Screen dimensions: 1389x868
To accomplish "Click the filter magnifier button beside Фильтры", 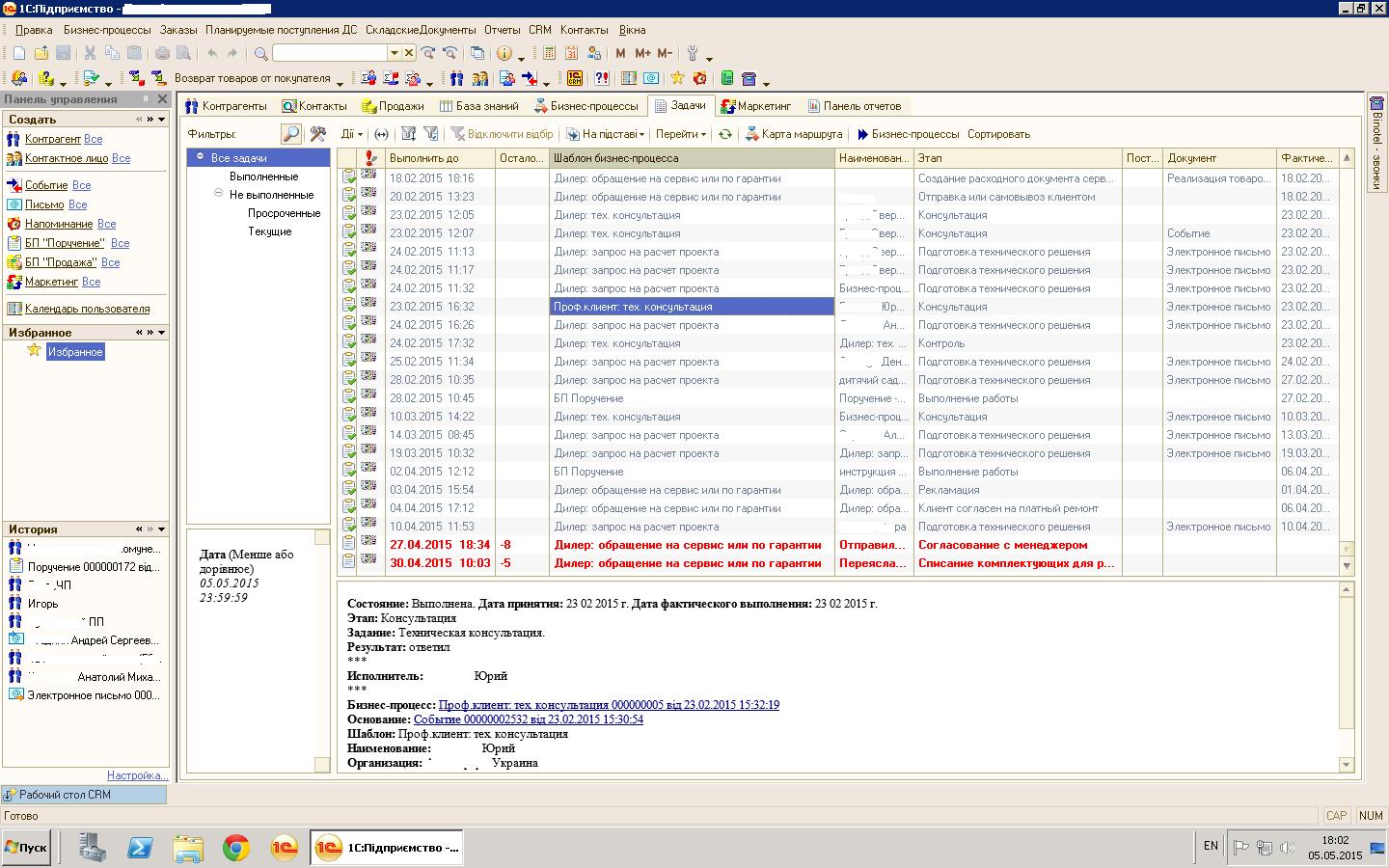I will [x=290, y=134].
